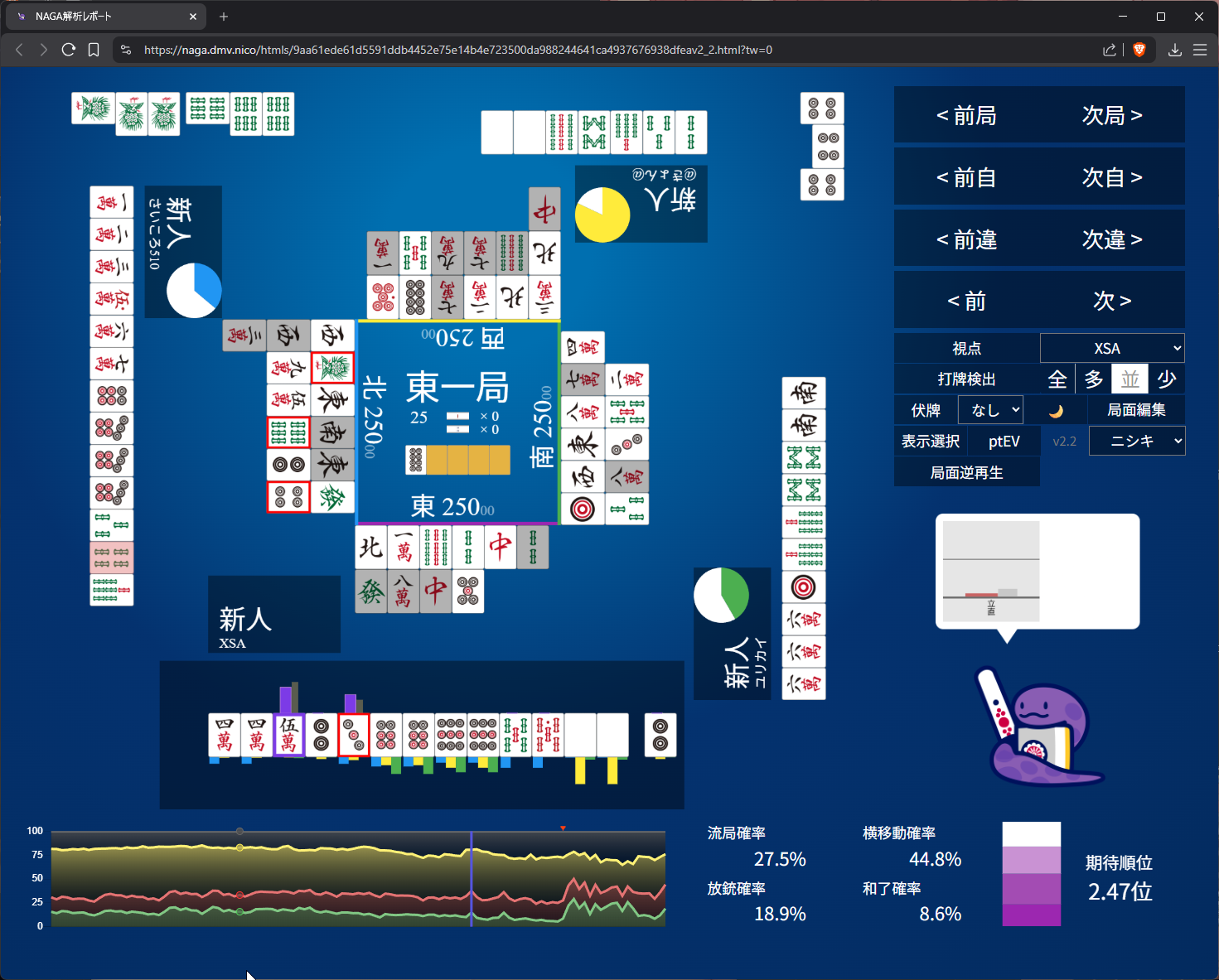Click the purple marker line on the timeline graph

471,878
